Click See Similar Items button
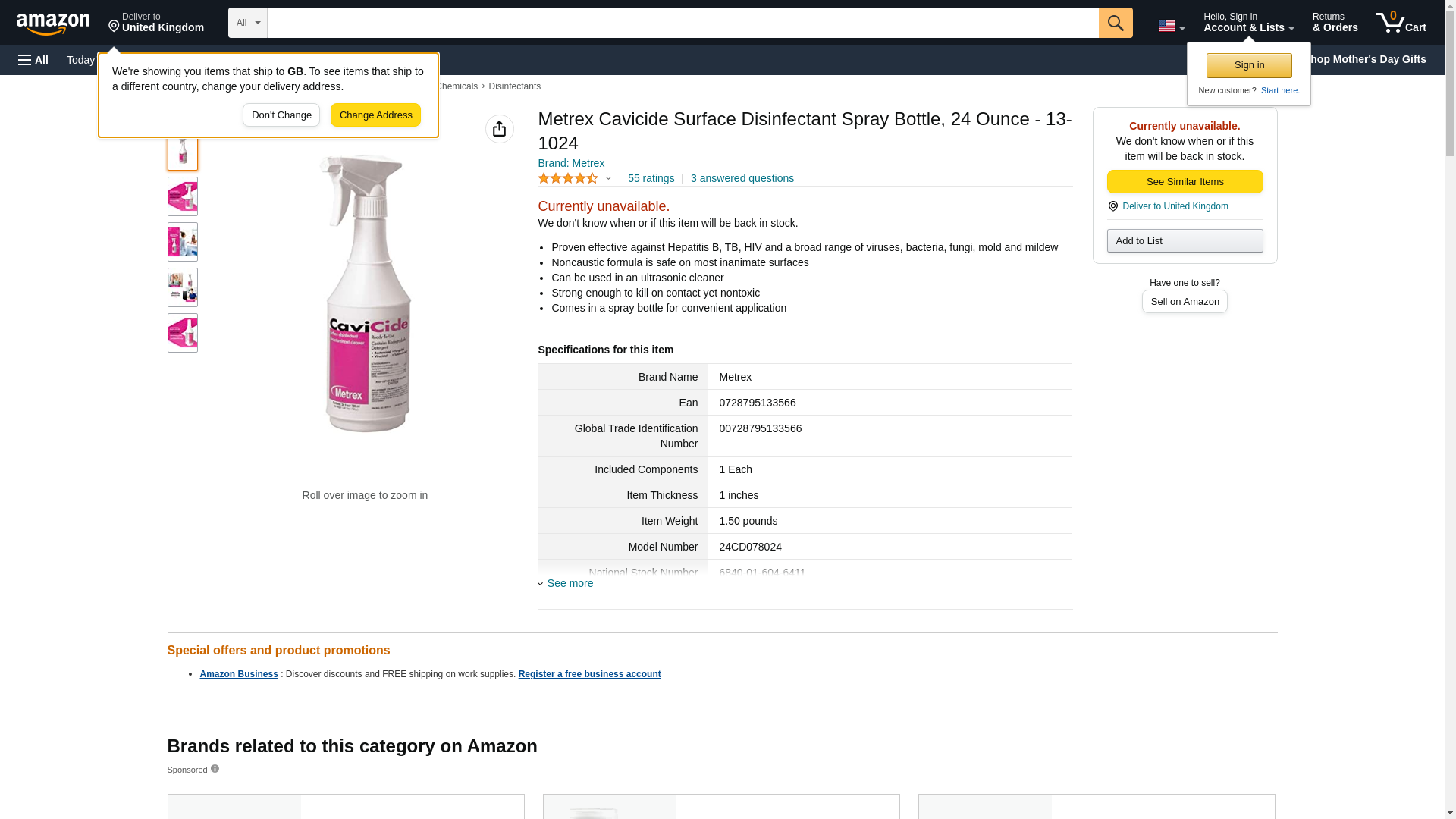Image resolution: width=1456 pixels, height=819 pixels. point(1185,182)
